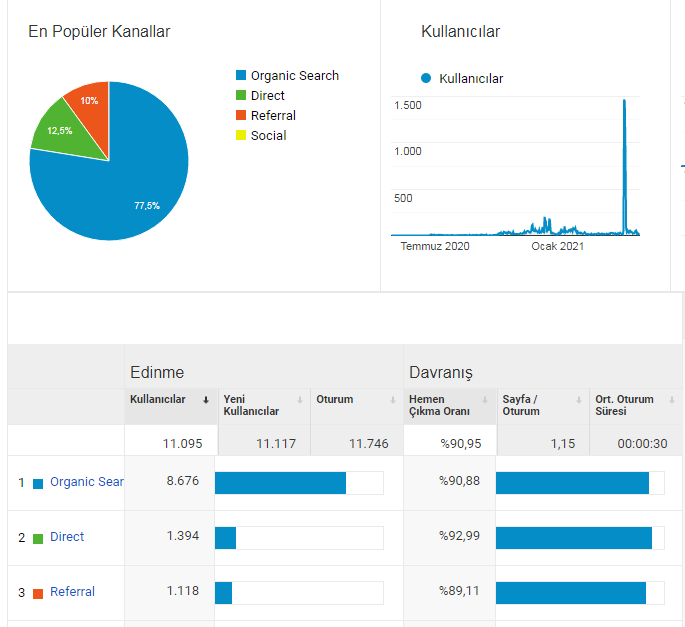Click the Temmuz 2020 axis label
The width and height of the screenshot is (685, 627).
point(435,246)
